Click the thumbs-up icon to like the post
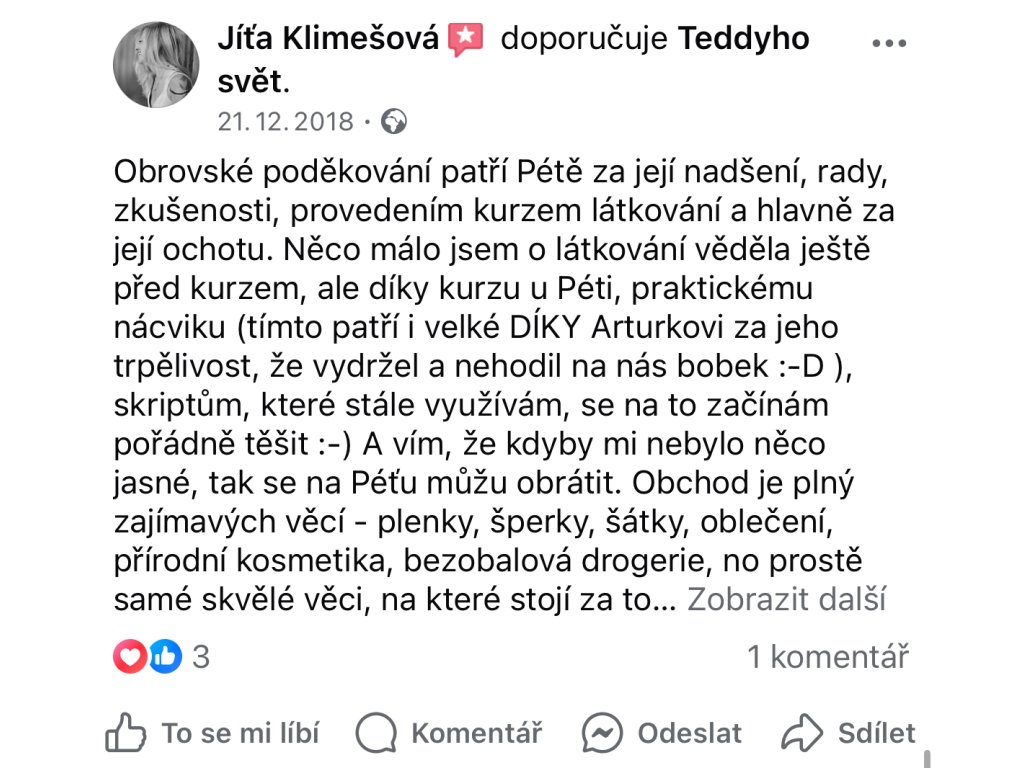The width and height of the screenshot is (1024, 768). pyautogui.click(x=125, y=733)
